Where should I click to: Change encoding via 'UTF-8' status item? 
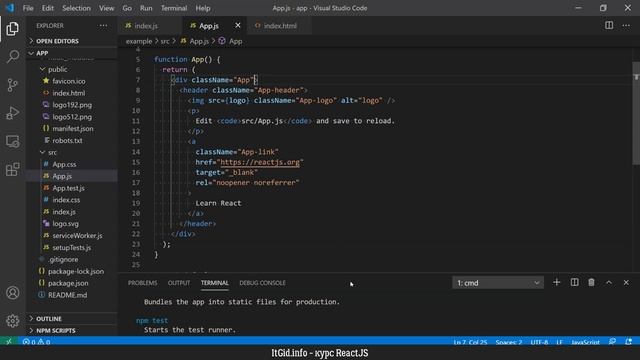point(539,342)
